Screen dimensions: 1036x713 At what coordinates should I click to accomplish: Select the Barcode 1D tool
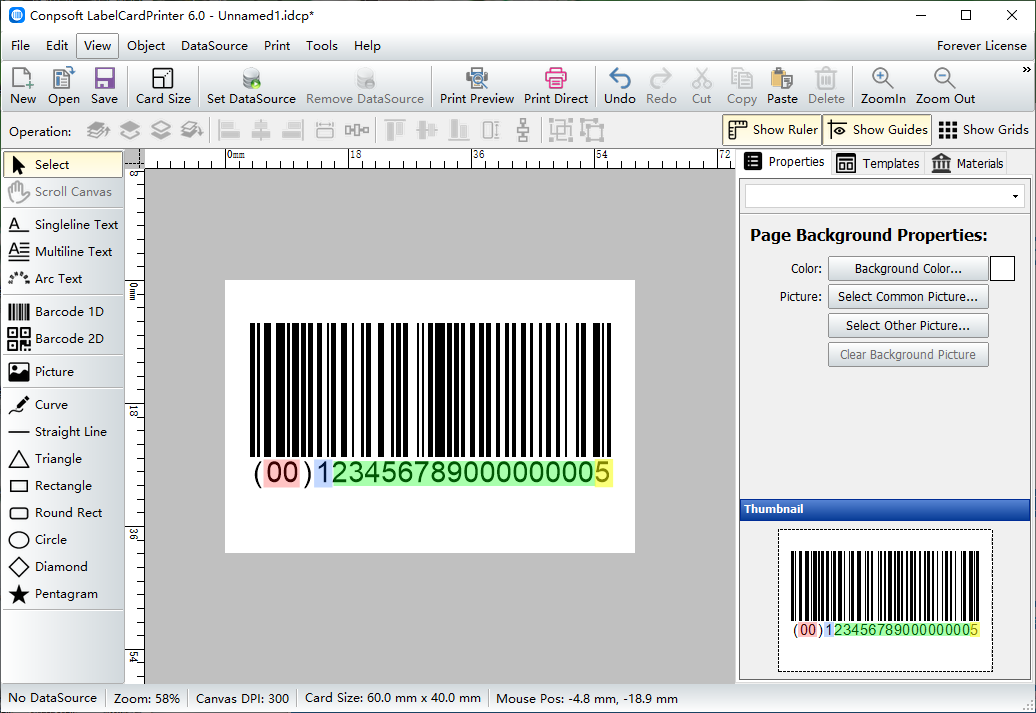[63, 311]
